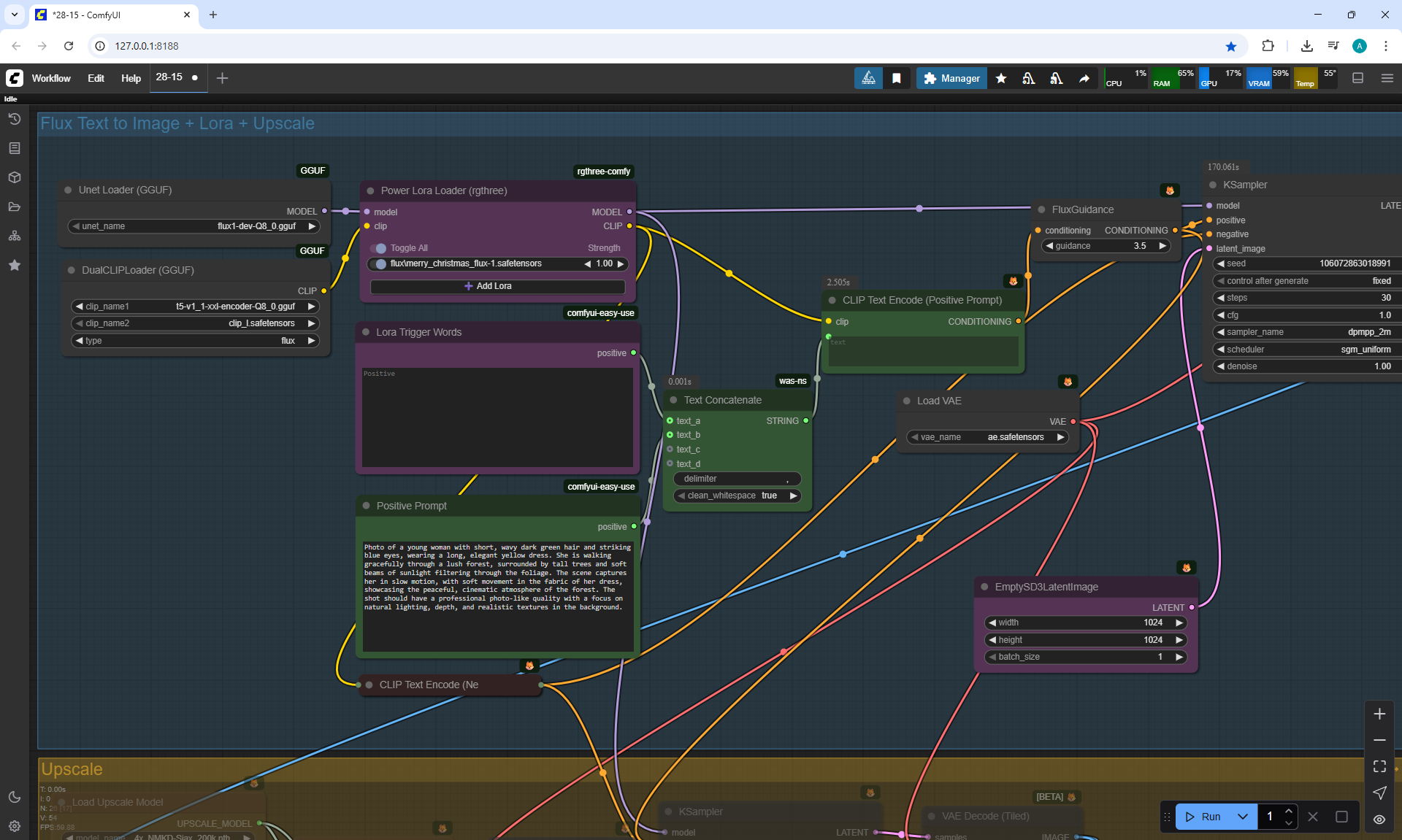Viewport: 1402px width, 840px height.
Task: Click the share arrow icon in toolbar
Action: click(x=1084, y=78)
